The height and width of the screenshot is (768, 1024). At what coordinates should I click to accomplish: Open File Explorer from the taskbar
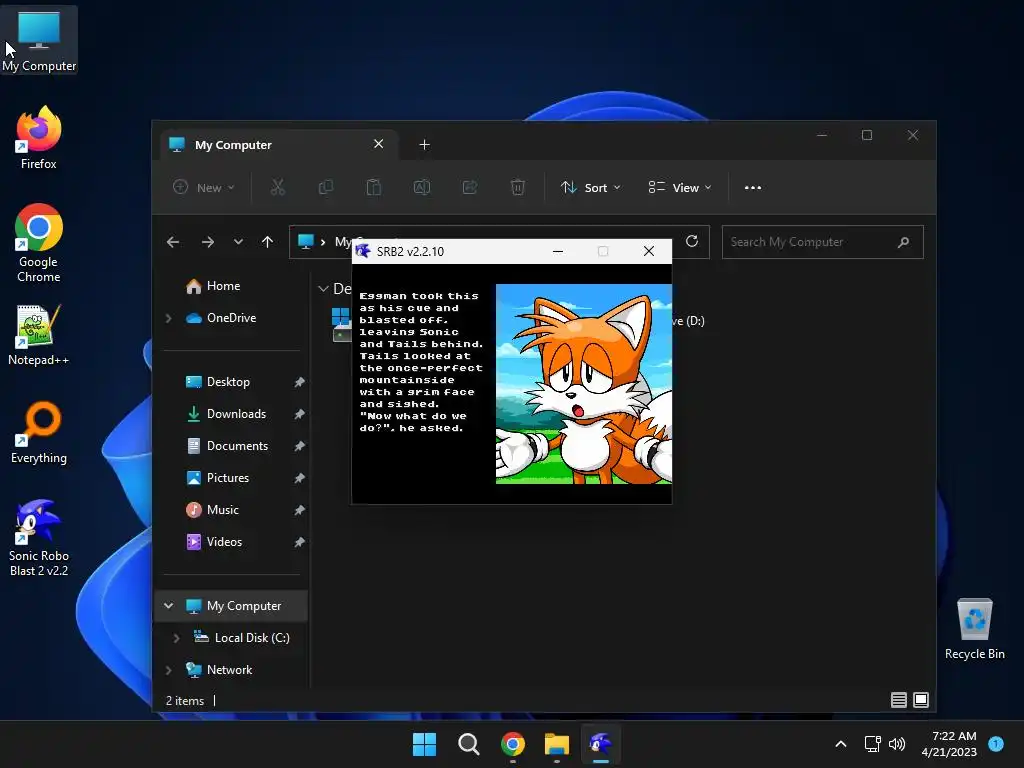coord(556,744)
